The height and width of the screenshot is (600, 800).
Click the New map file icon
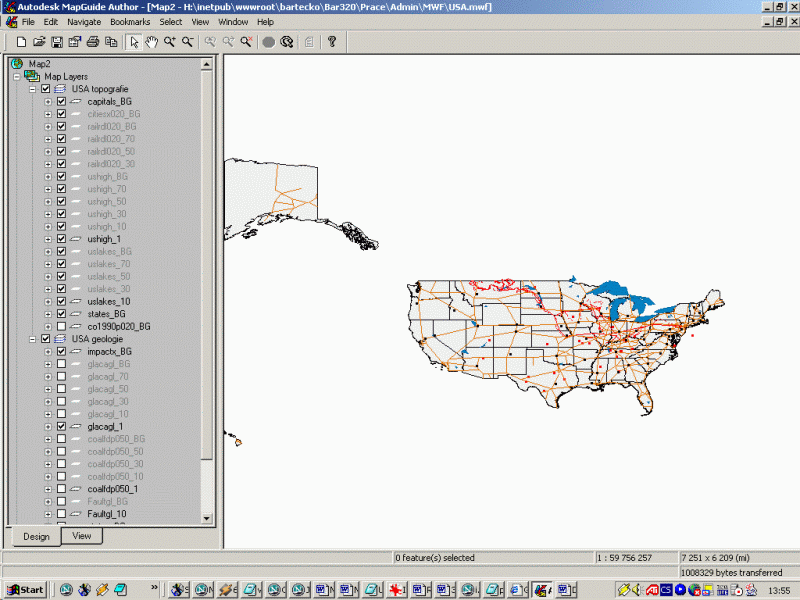point(21,42)
